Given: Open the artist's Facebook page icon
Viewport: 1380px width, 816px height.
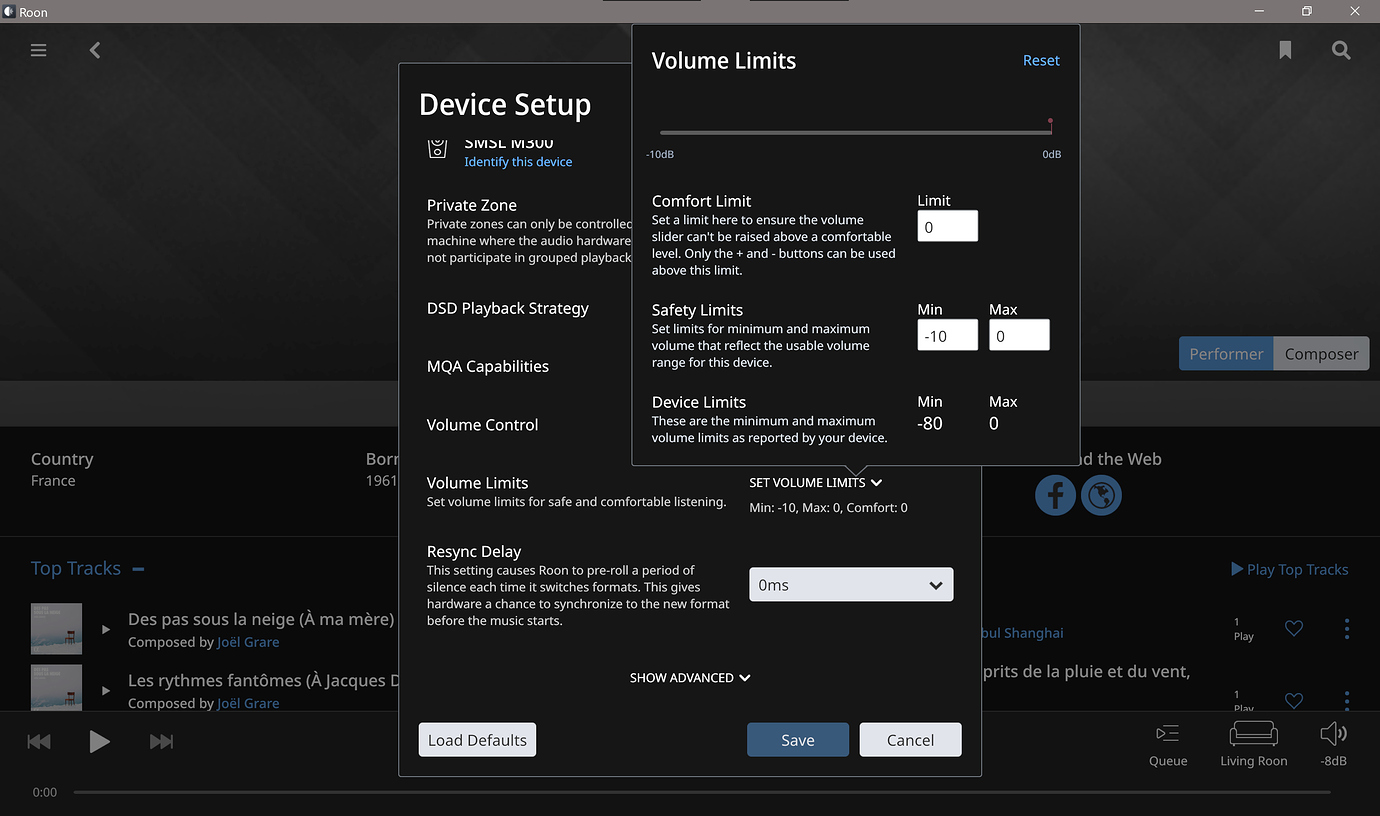Looking at the screenshot, I should [x=1055, y=495].
